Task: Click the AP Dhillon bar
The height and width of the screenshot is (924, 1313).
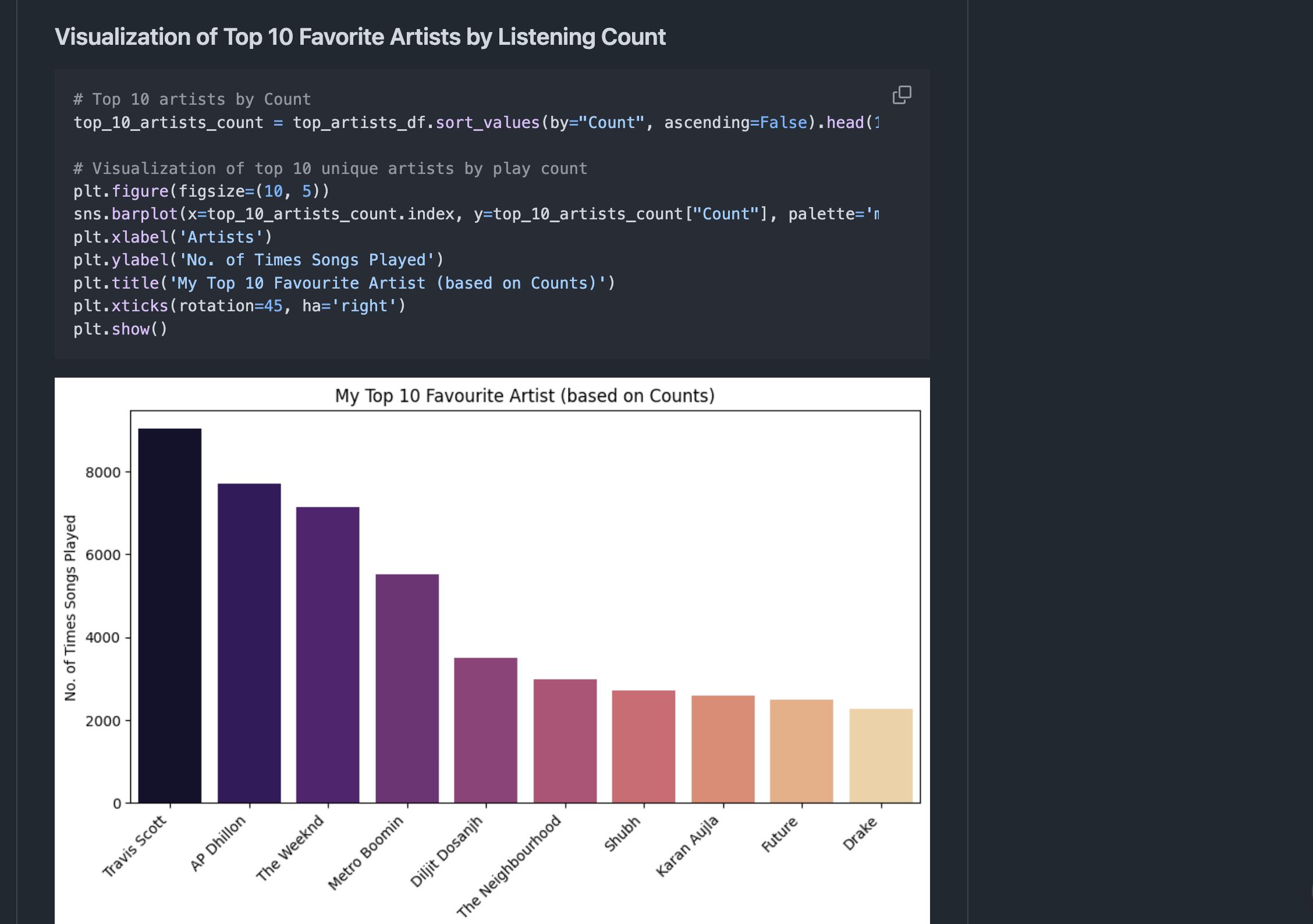Action: click(249, 643)
